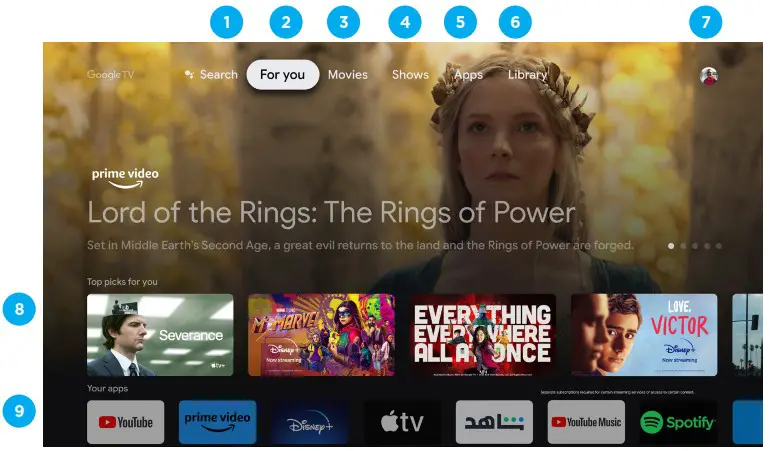Open the Disney+ app tile

point(309,422)
